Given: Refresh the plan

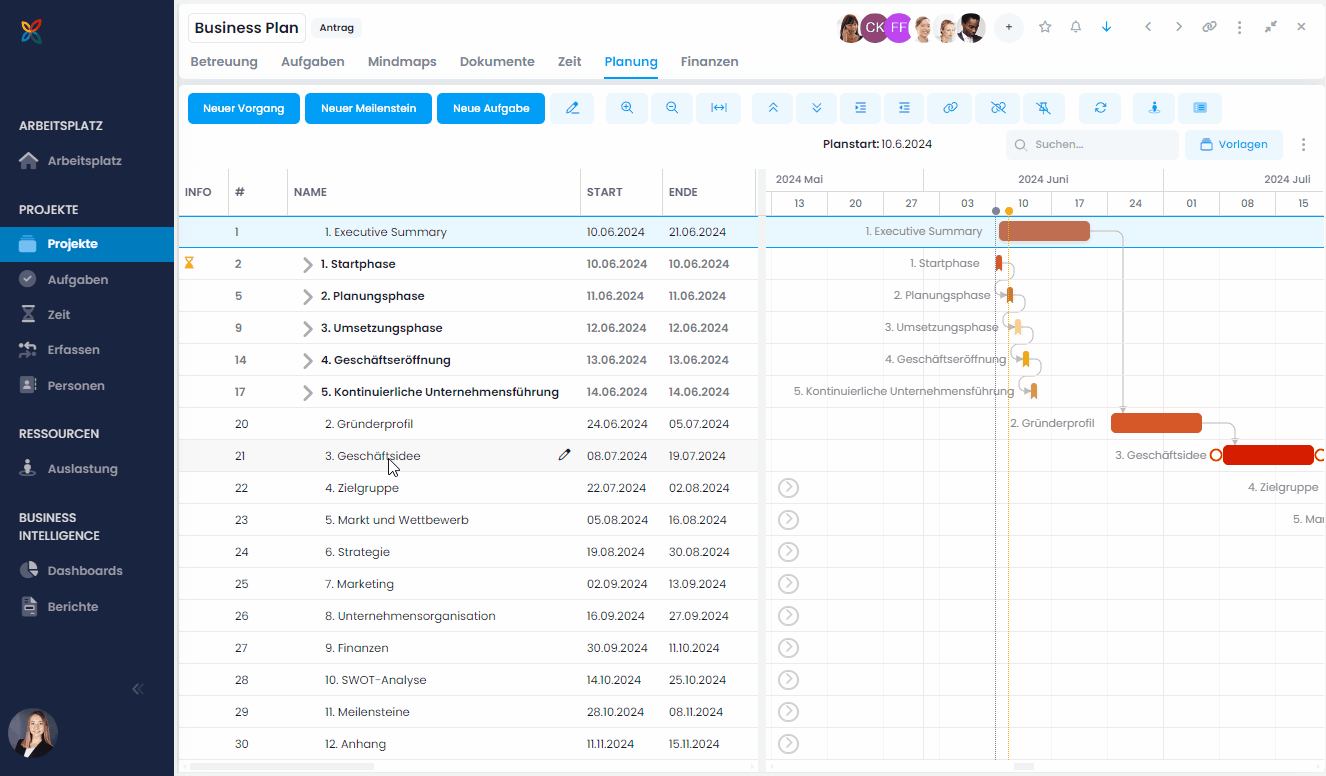Looking at the screenshot, I should [1101, 108].
